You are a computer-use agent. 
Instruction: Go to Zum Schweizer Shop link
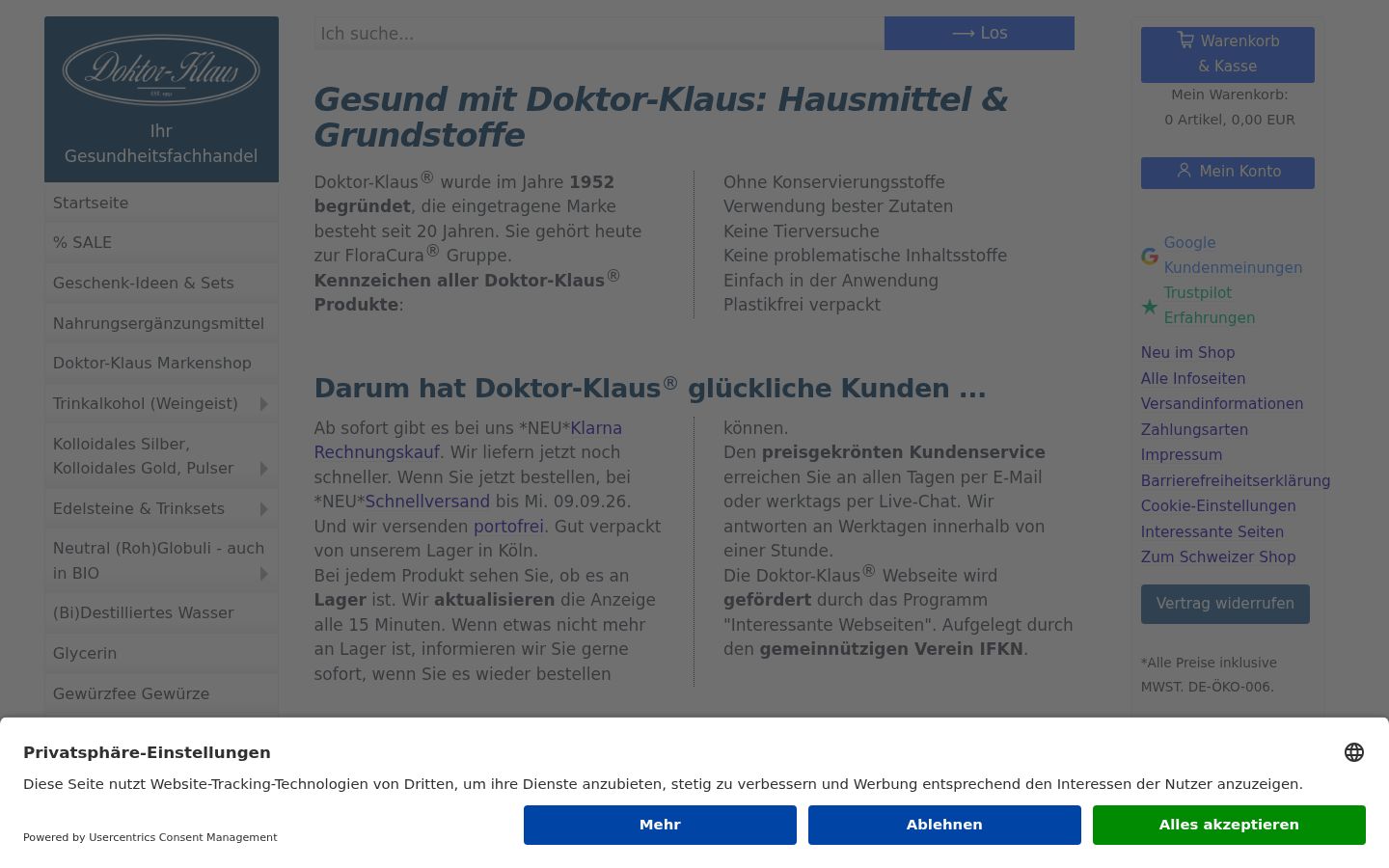1218,557
